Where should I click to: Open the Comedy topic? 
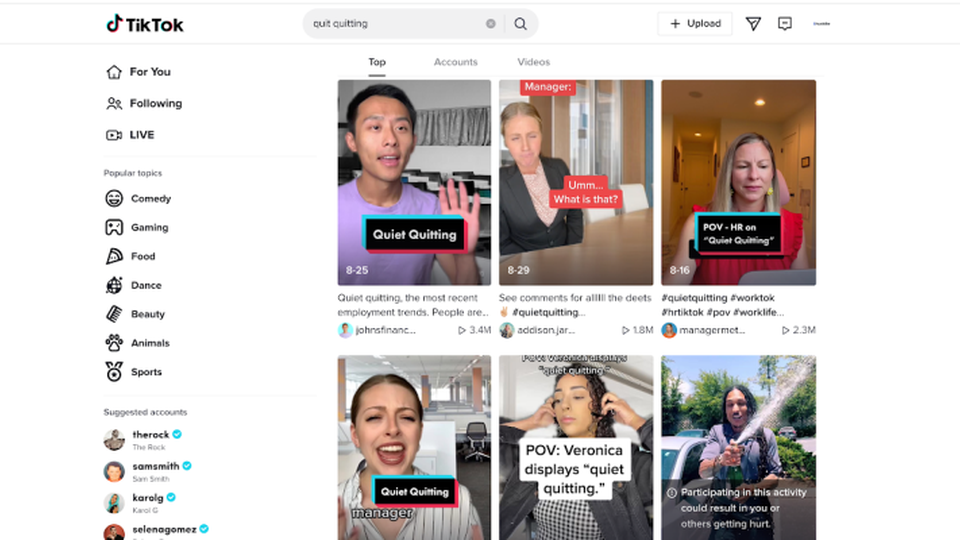tap(151, 198)
